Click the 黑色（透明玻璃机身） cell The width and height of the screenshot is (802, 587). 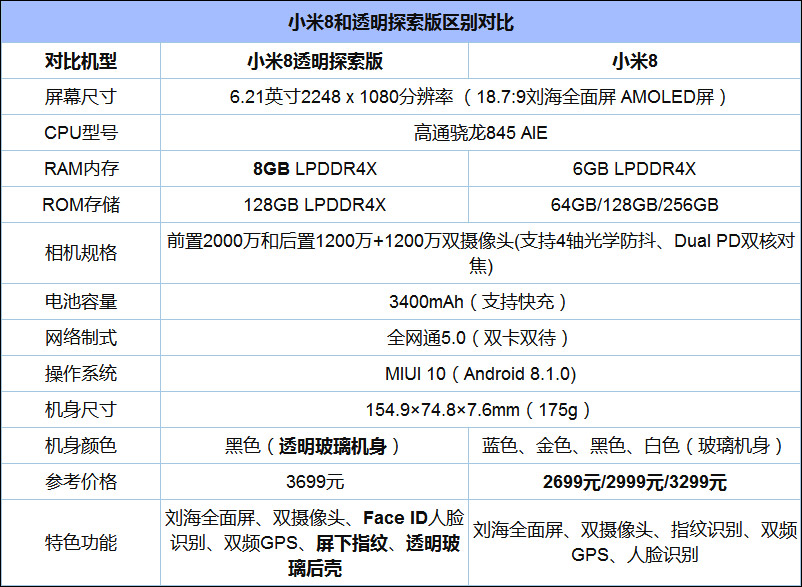315,445
